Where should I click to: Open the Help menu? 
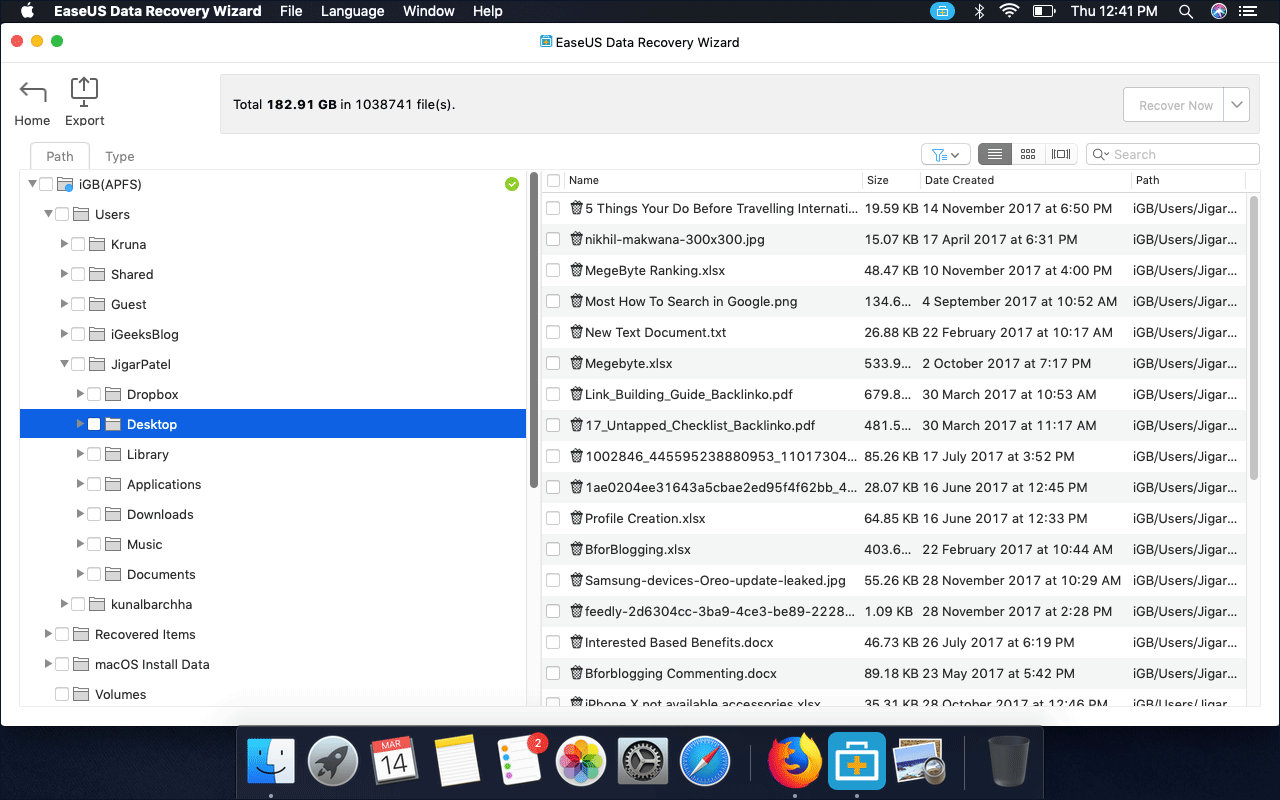[487, 11]
